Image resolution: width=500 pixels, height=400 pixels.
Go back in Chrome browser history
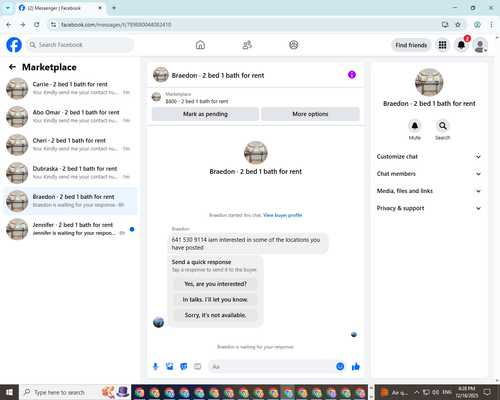tap(9, 25)
